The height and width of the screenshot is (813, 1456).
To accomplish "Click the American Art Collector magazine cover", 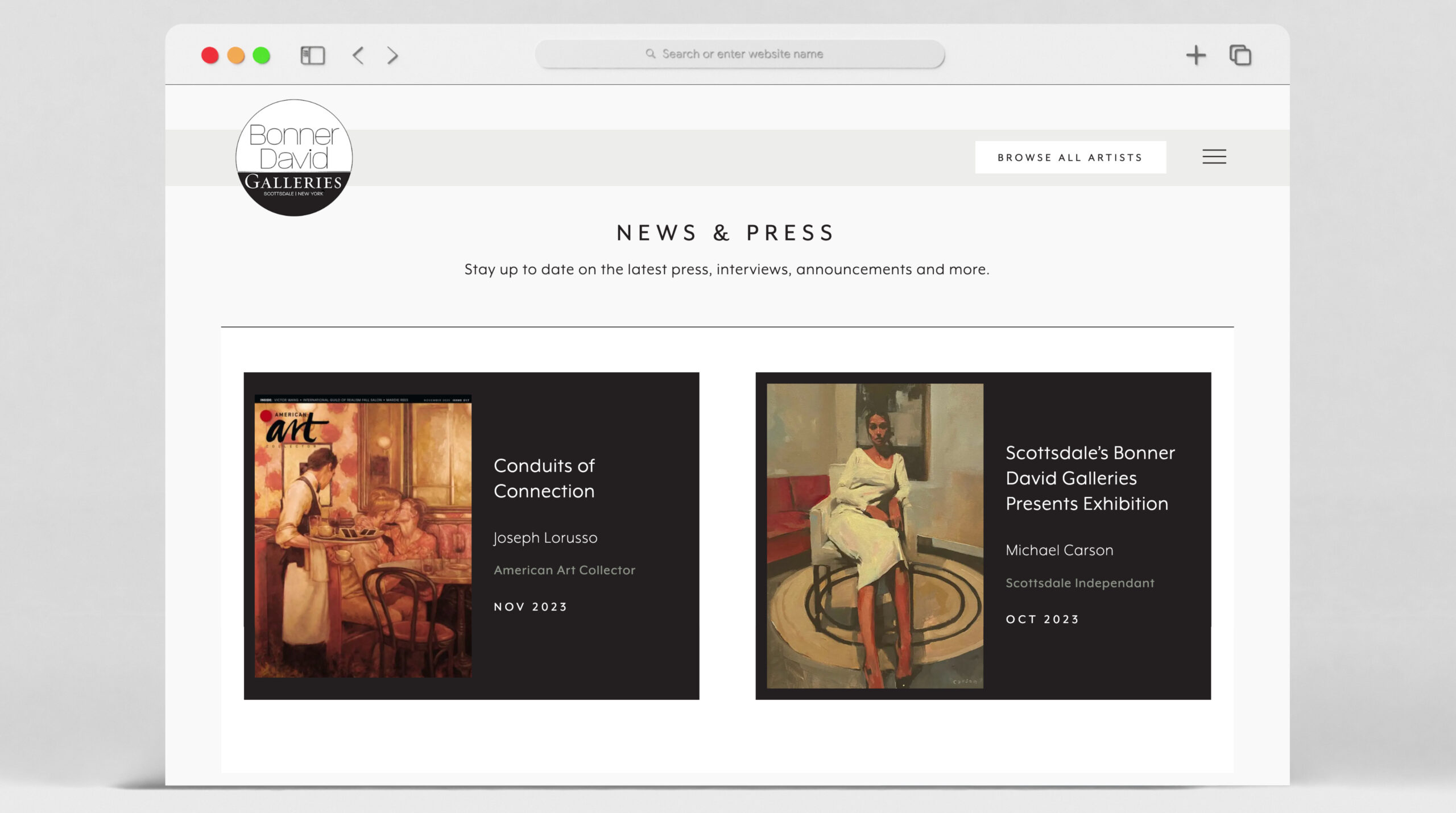I will pyautogui.click(x=363, y=536).
